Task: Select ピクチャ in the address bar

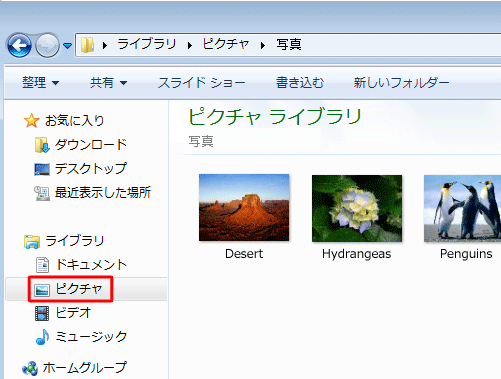Action: tap(226, 44)
